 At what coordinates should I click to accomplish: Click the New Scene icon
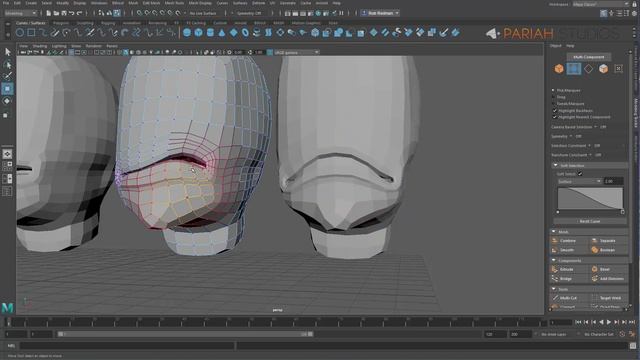[x=49, y=13]
